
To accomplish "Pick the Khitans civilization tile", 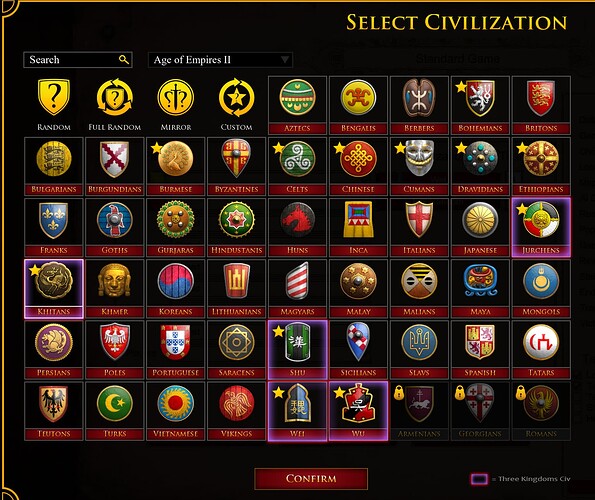I will tap(54, 289).
